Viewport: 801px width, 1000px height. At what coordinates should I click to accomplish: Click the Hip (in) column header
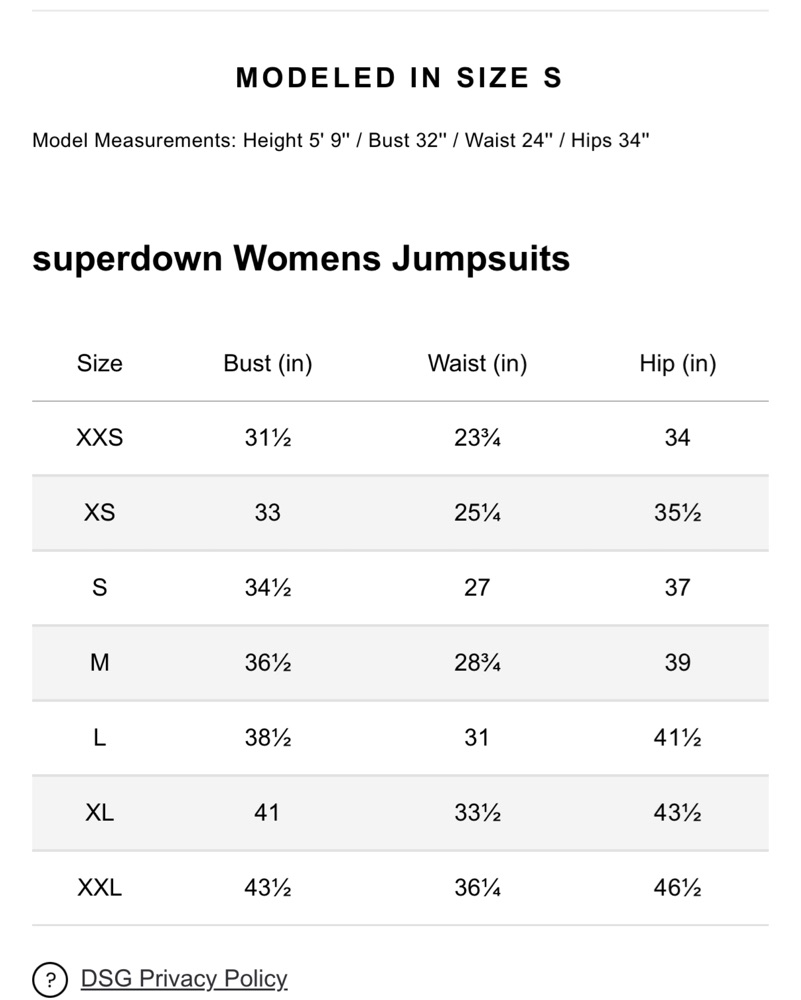click(678, 364)
